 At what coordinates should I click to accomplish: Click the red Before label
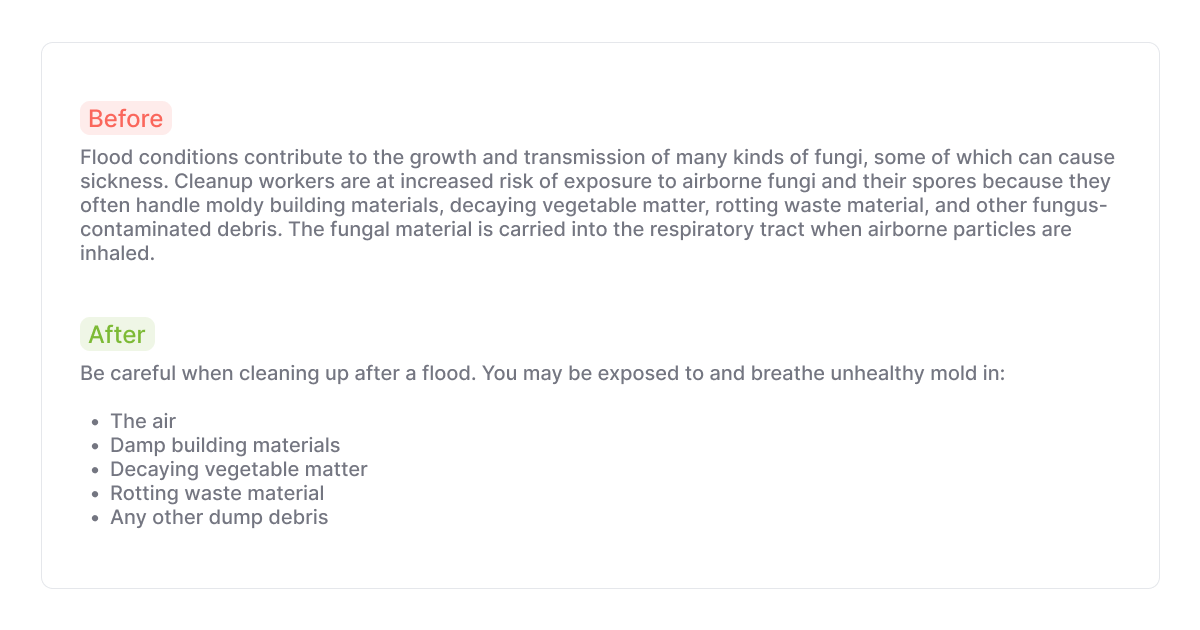coord(125,119)
